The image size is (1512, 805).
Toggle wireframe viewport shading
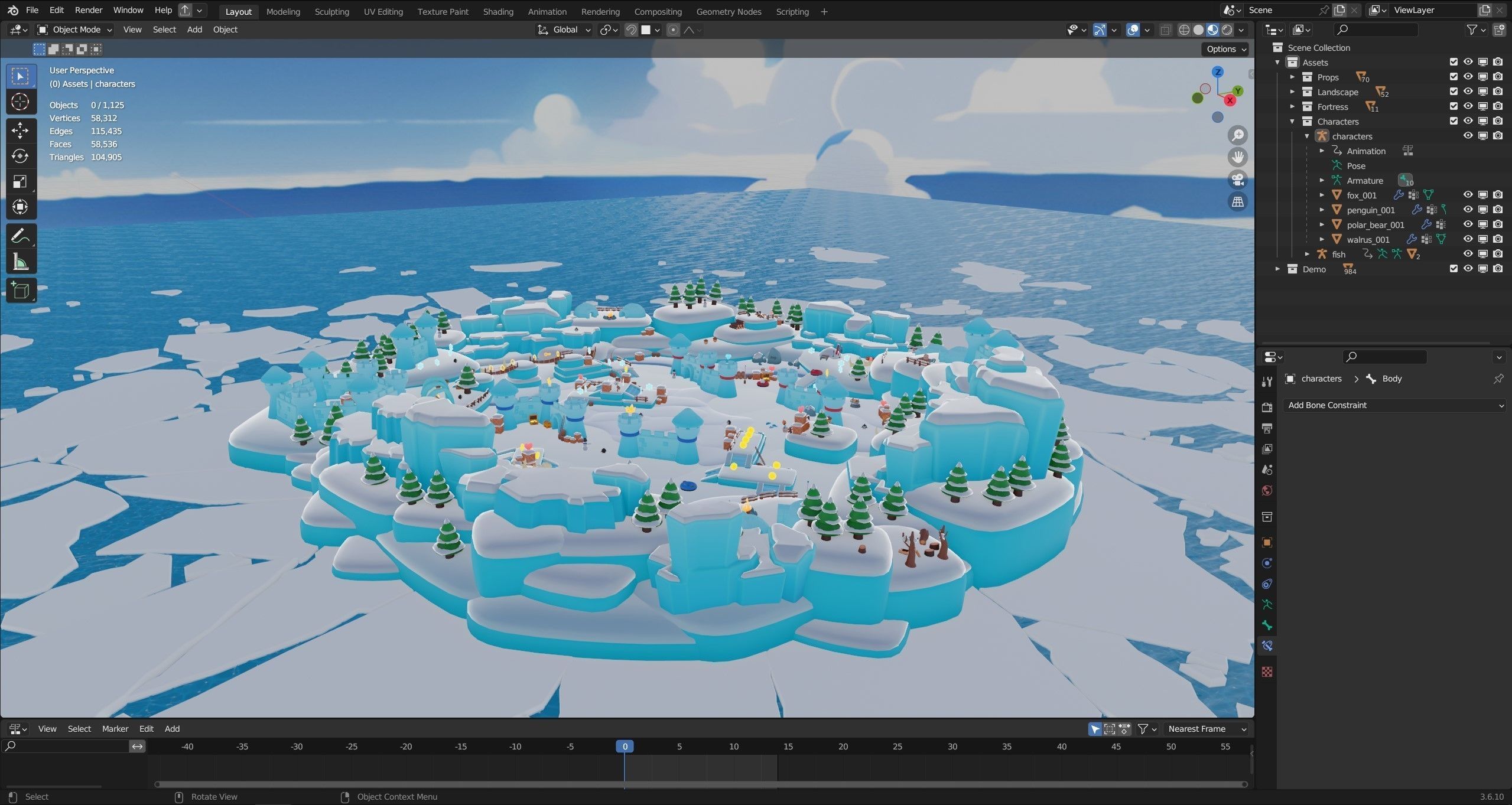pos(1183,30)
